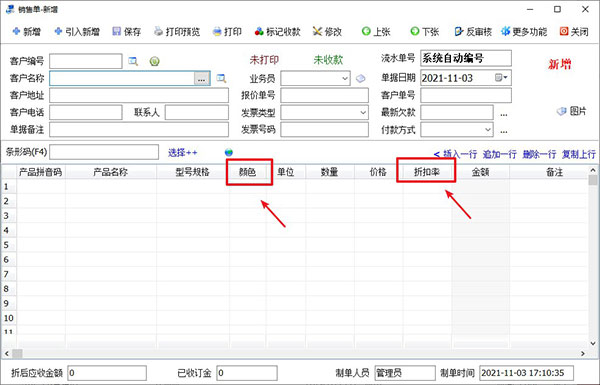Open the 单据日期 calendar picker
The width and height of the screenshot is (600, 385).
pos(501,78)
